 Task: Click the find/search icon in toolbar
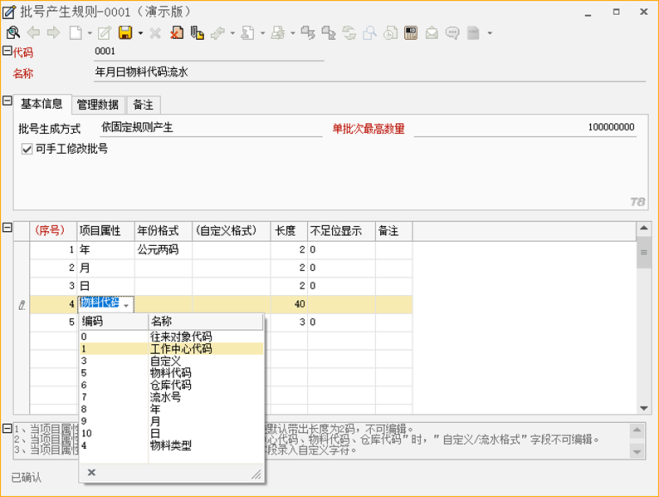tap(13, 33)
